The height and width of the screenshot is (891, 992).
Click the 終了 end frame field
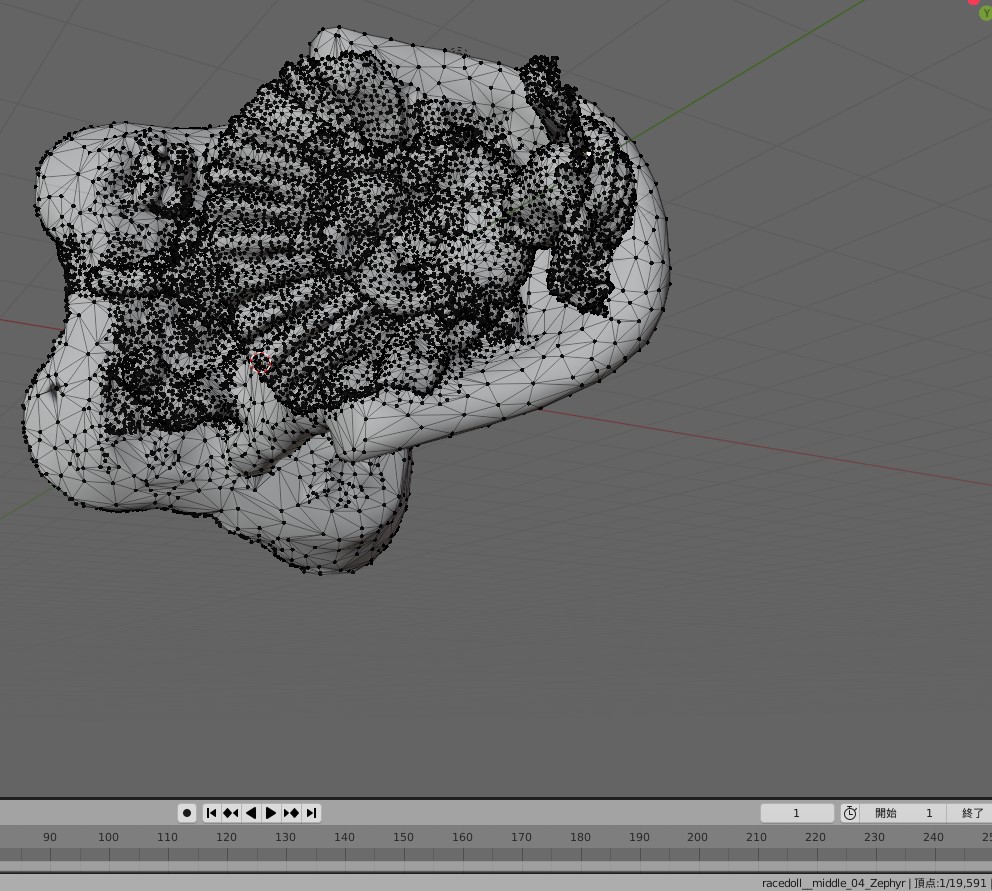pyautogui.click(x=971, y=813)
